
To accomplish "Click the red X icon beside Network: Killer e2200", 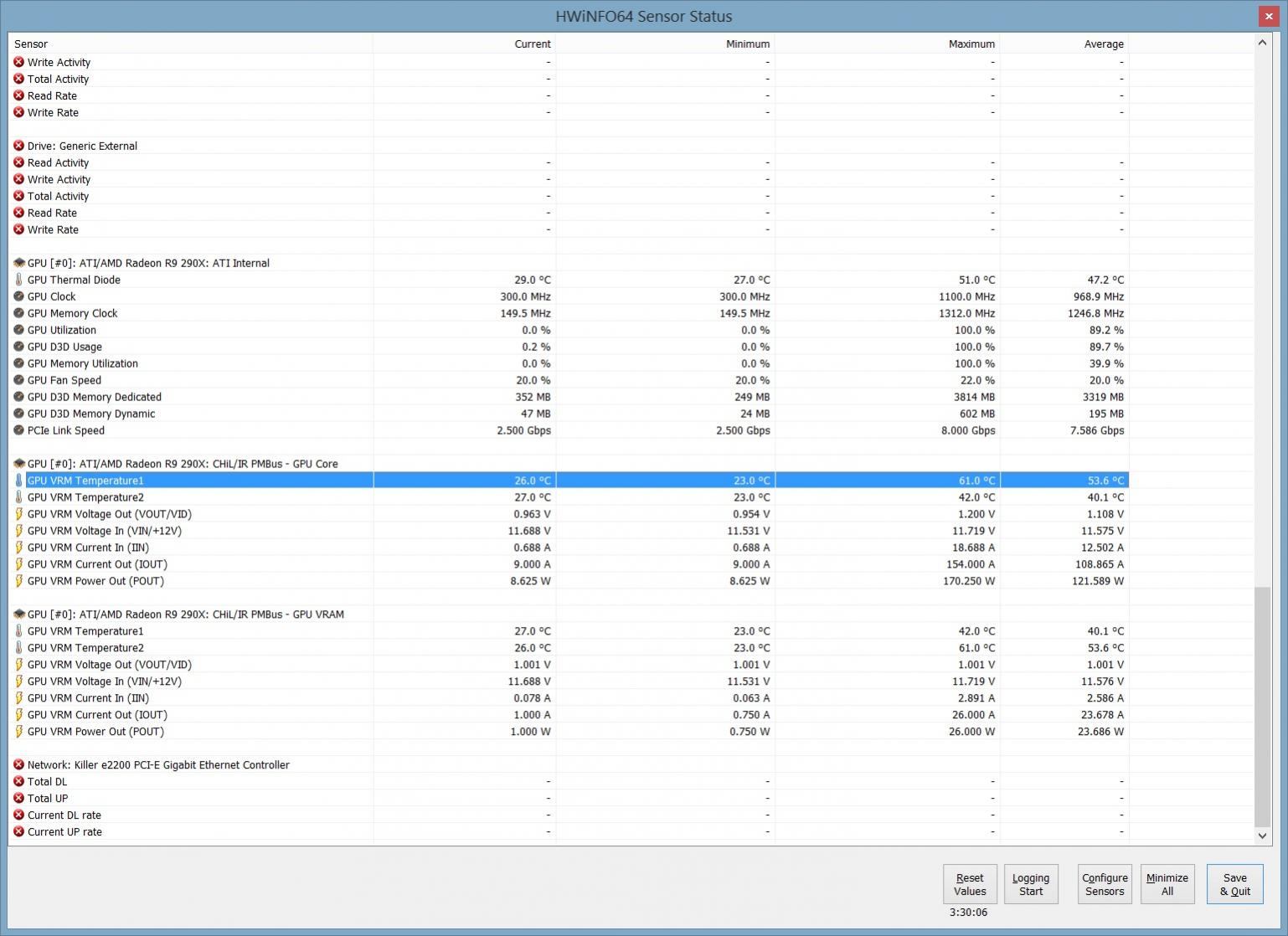I will click(x=18, y=765).
